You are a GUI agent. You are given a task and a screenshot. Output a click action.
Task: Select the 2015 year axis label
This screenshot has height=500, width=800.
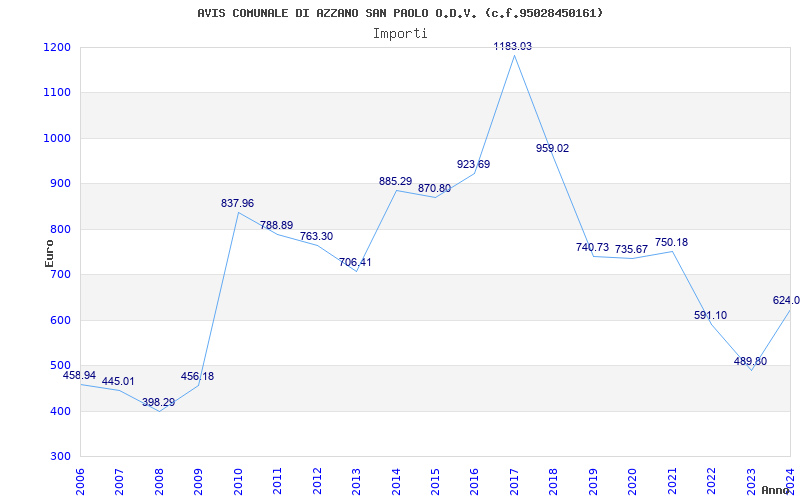pyautogui.click(x=435, y=482)
